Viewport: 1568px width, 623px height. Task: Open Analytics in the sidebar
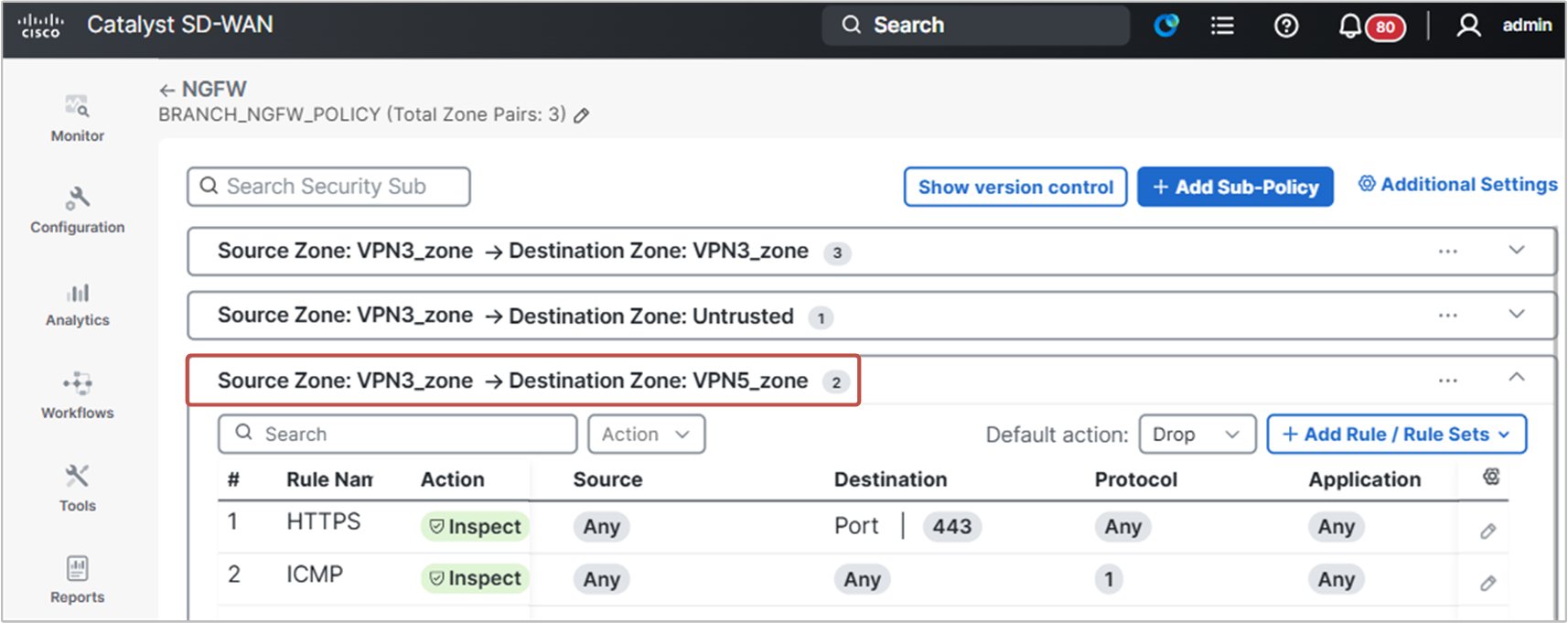point(78,305)
